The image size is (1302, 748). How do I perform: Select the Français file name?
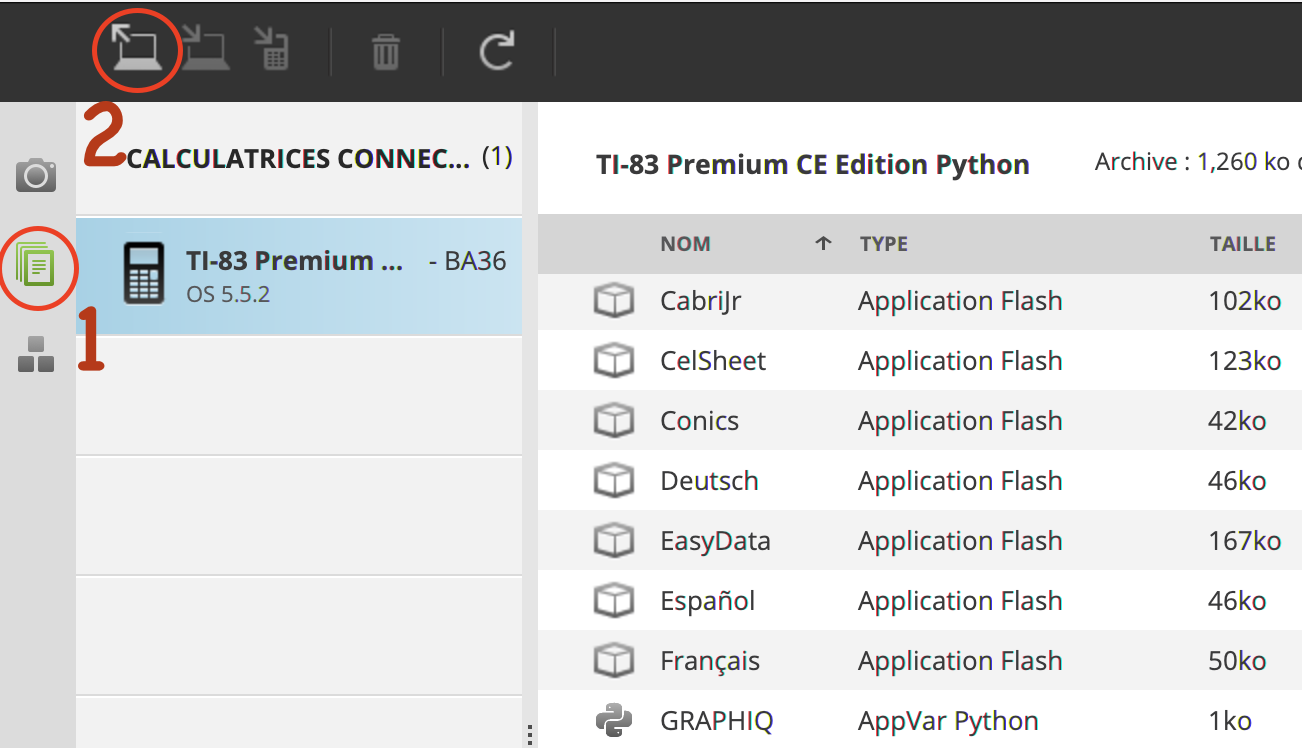[710, 662]
